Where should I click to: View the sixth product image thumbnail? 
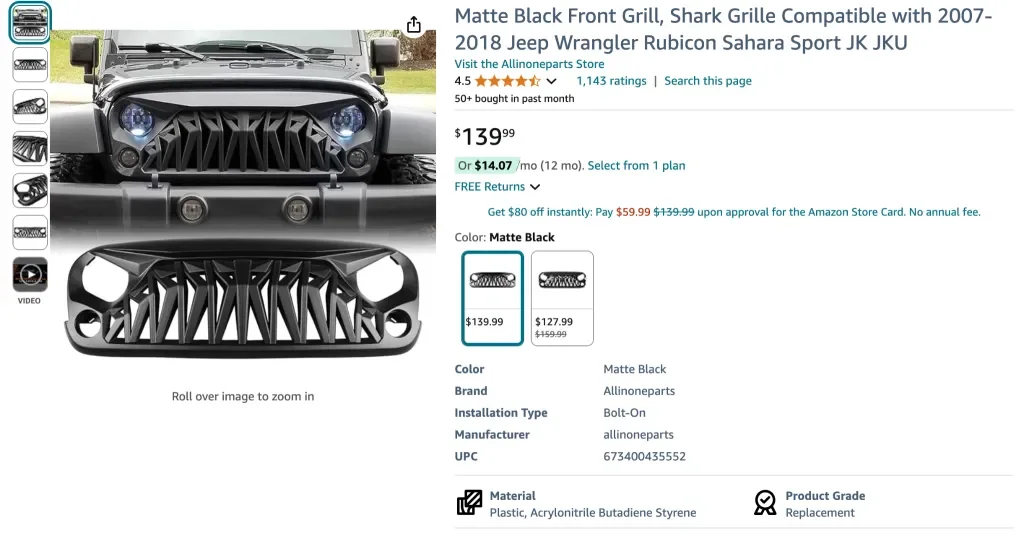tap(30, 232)
